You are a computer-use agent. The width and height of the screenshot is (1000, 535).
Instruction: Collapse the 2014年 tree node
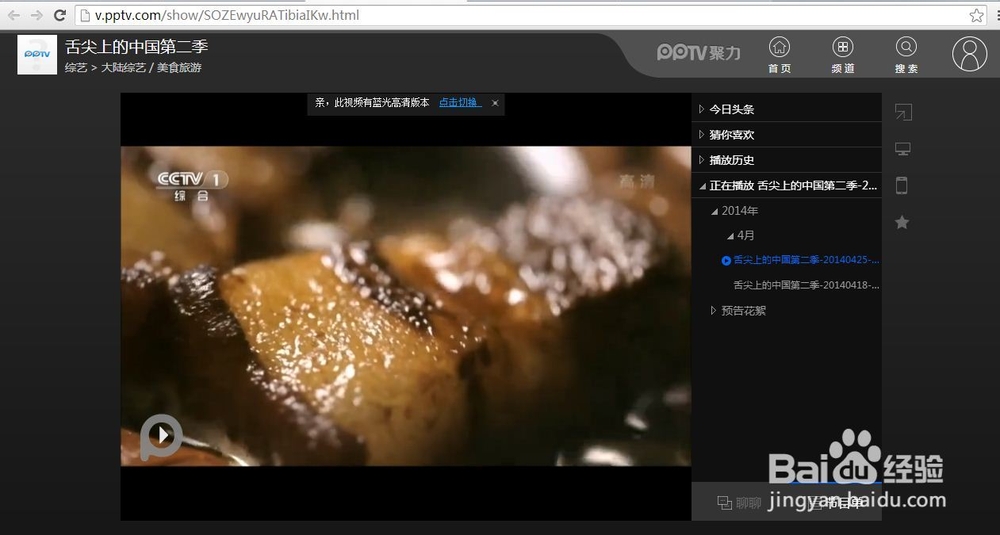714,211
